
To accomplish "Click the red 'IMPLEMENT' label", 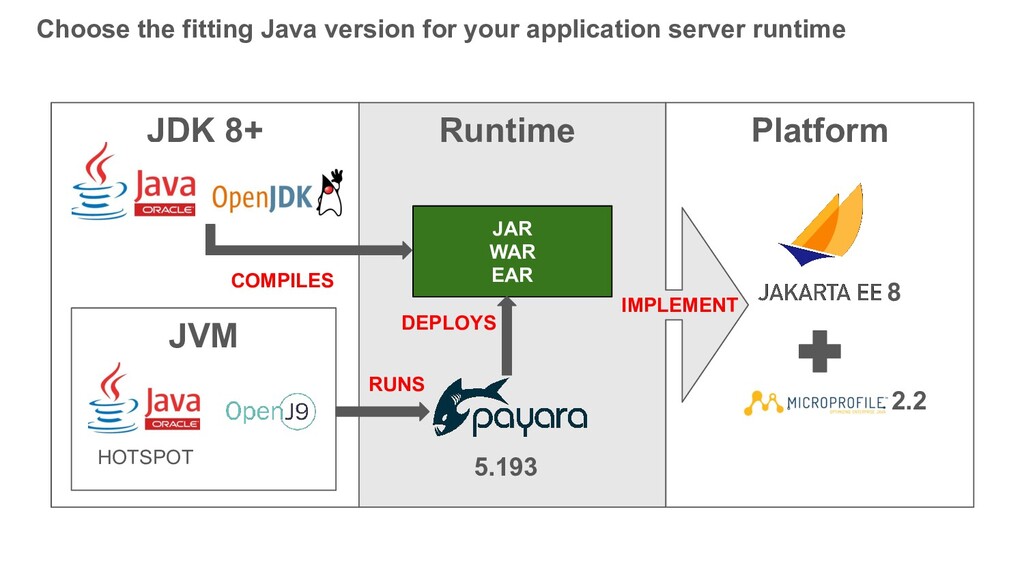I will [x=679, y=305].
